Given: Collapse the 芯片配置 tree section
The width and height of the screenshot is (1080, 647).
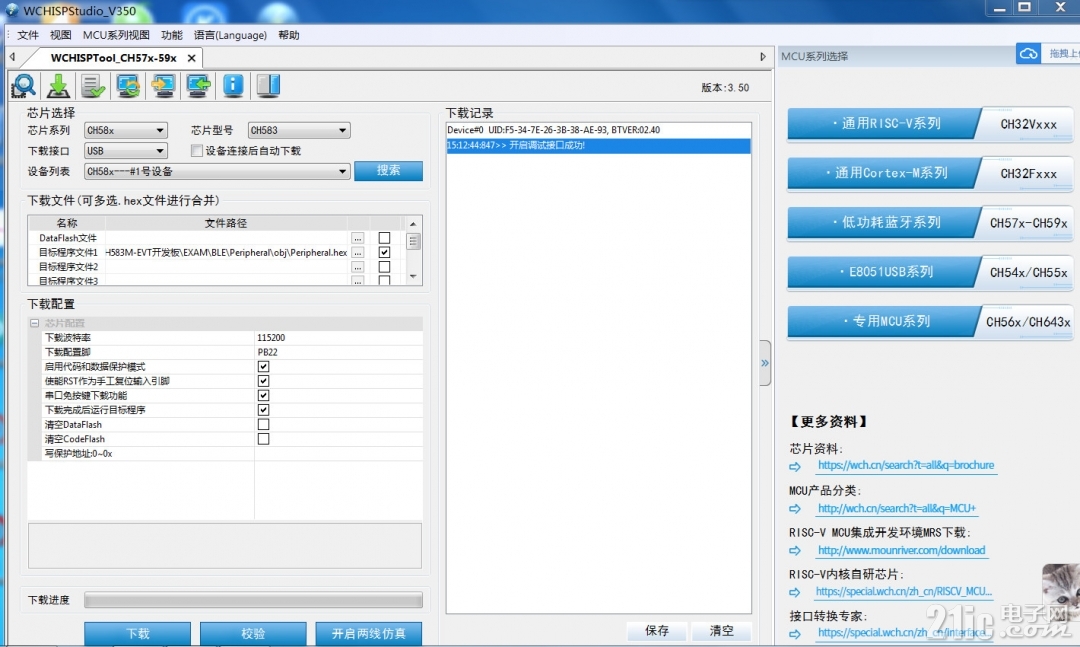Looking at the screenshot, I should click(34, 323).
